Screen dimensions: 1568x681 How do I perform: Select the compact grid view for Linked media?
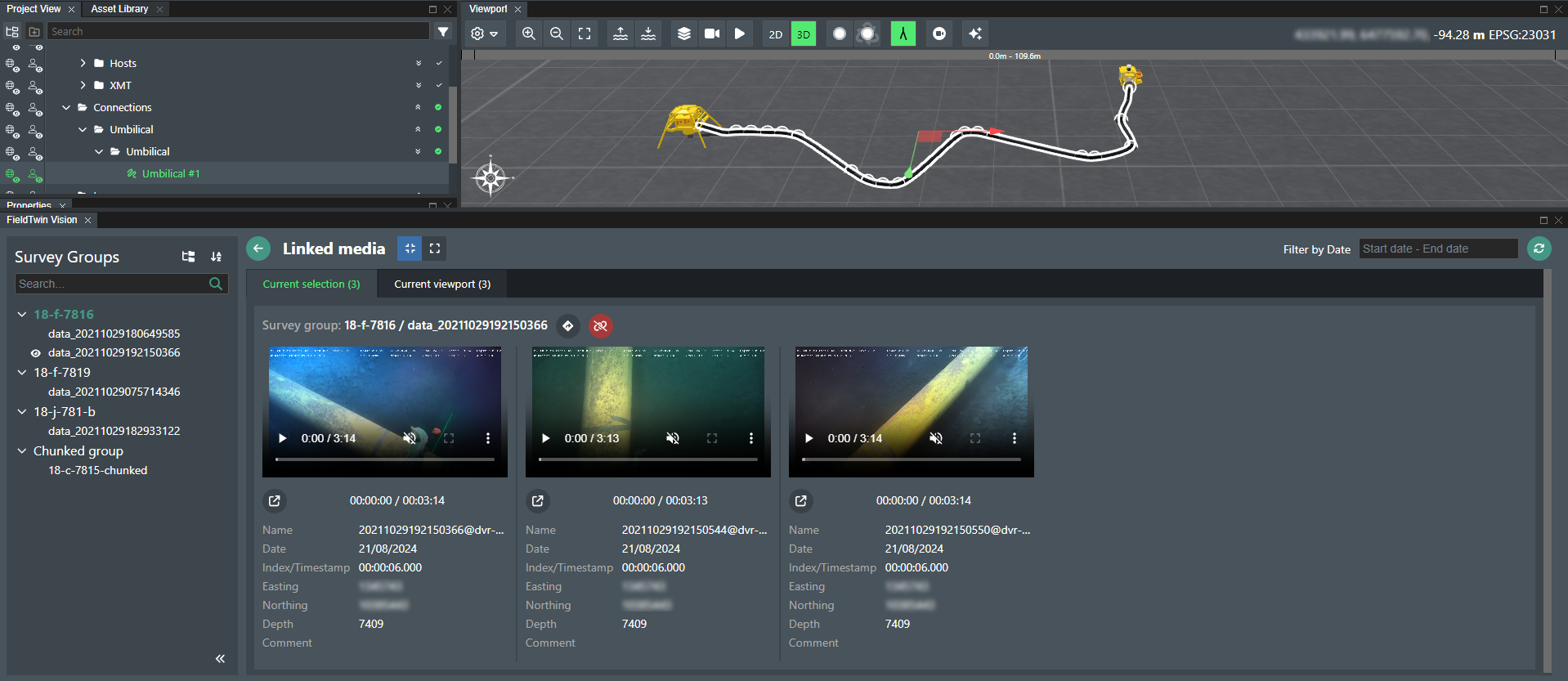410,249
